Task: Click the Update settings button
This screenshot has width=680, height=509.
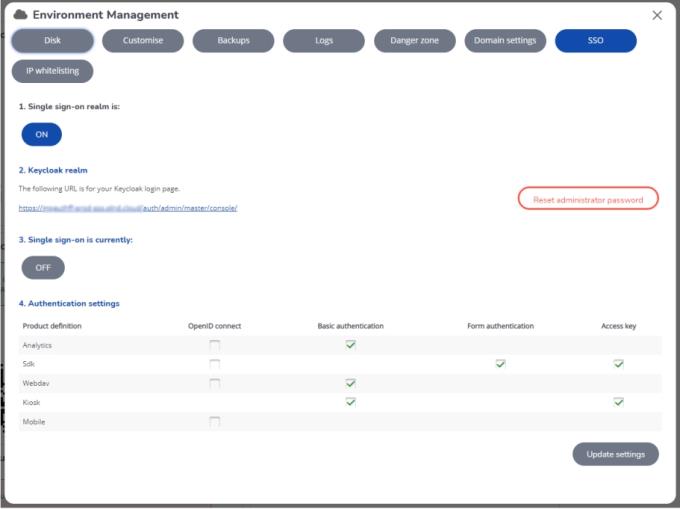Action: 615,454
